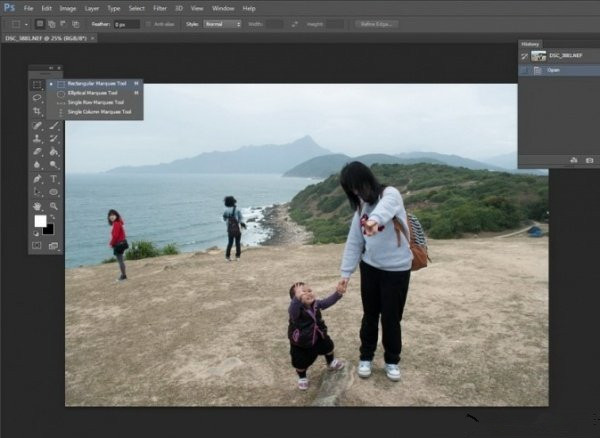
Task: Close the floating toolbox panel
Action: click(x=59, y=68)
